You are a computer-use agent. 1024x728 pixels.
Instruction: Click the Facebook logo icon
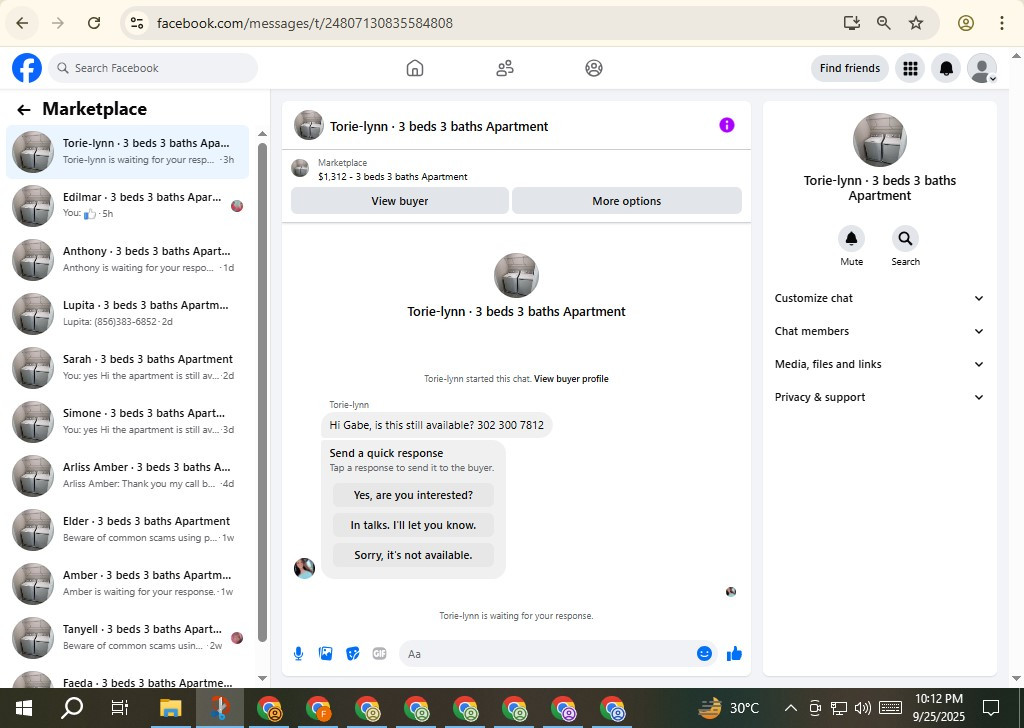27,68
